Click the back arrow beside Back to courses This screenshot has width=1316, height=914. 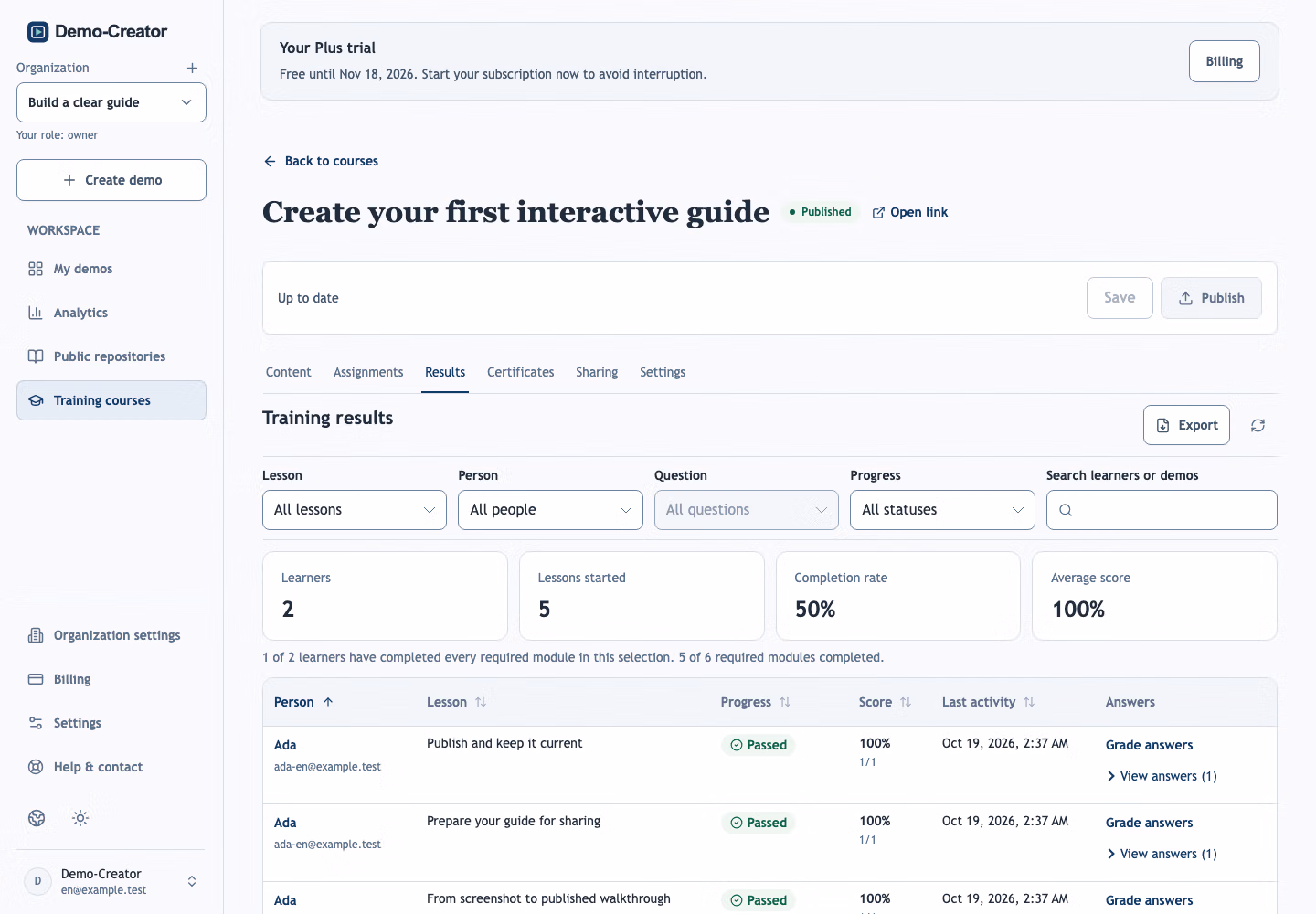pyautogui.click(x=270, y=161)
